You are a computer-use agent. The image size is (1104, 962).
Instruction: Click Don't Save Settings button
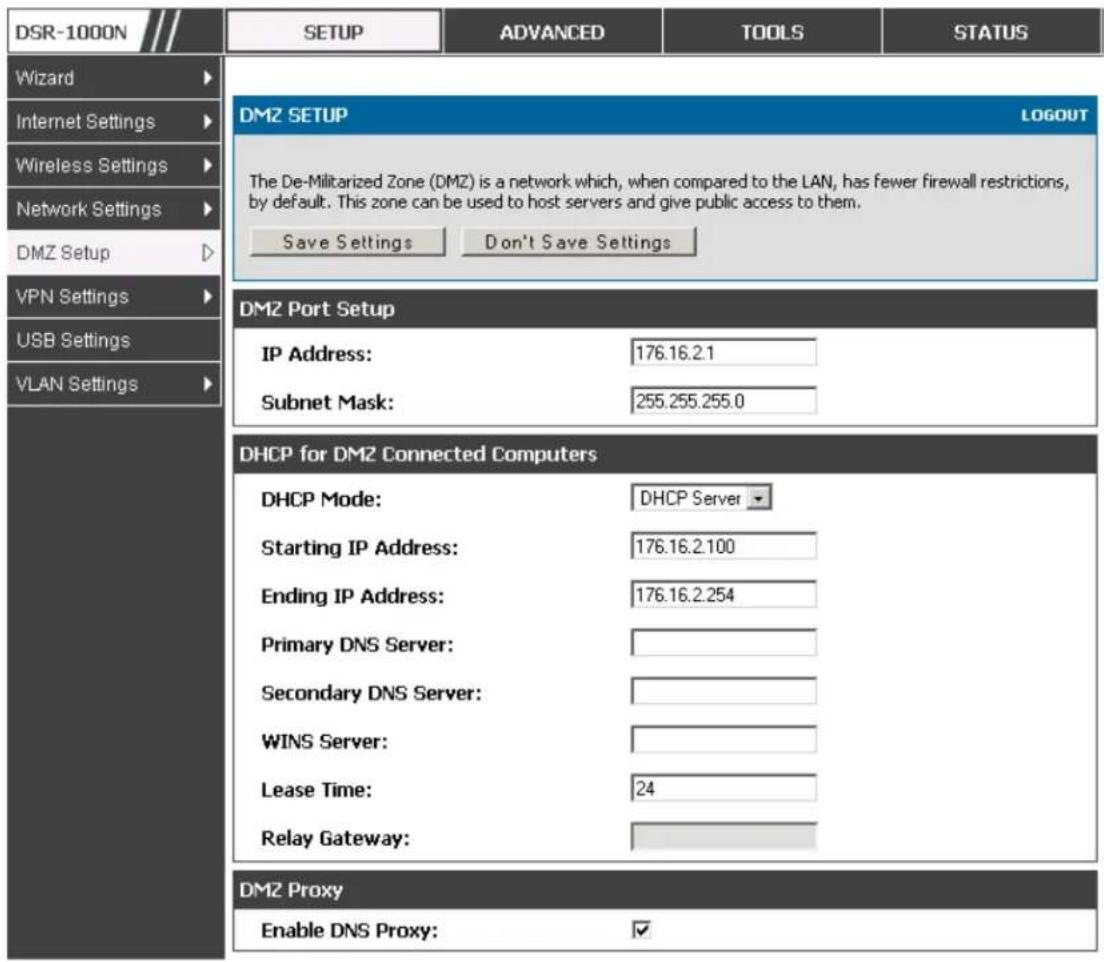coord(578,242)
